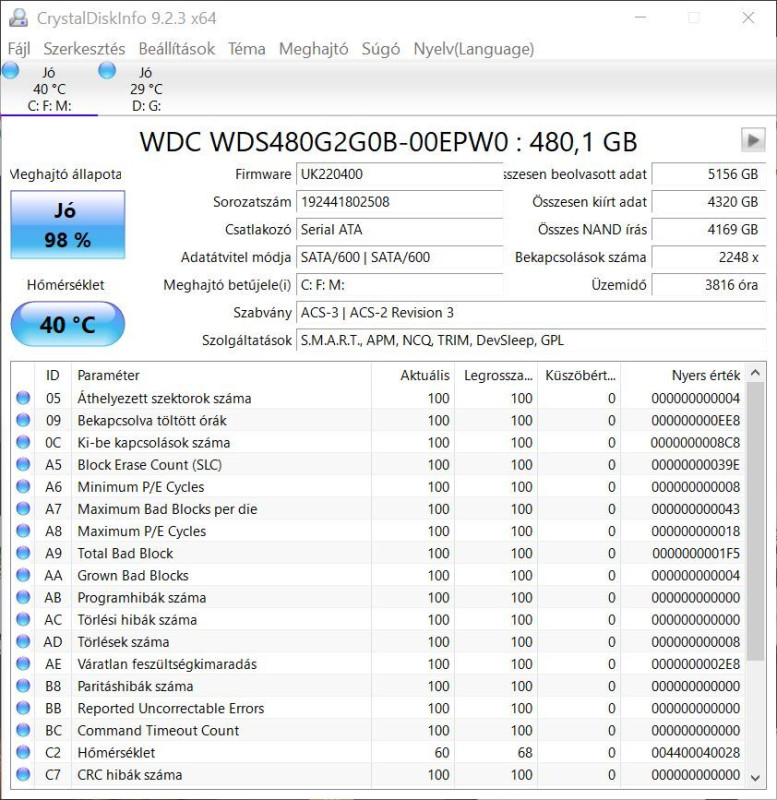The image size is (777, 800).
Task: Click the Firmware field UK220400
Action: pos(399,174)
